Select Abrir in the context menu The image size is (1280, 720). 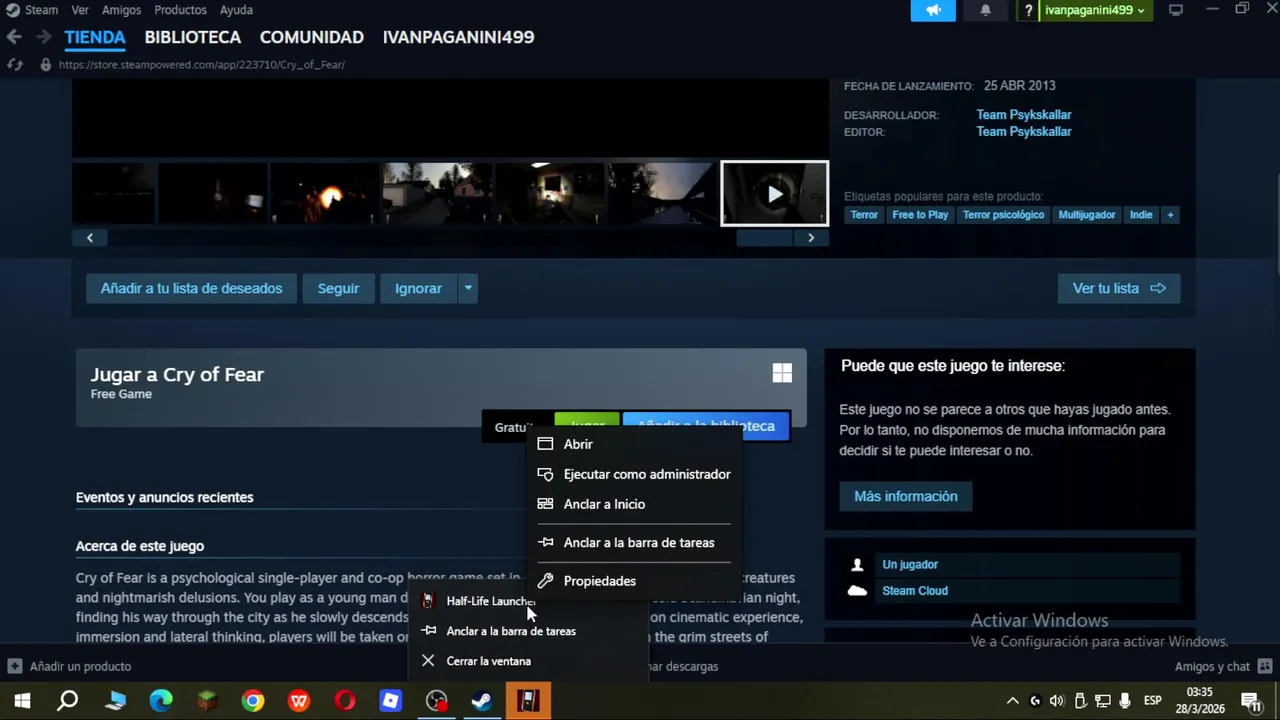(x=635, y=444)
